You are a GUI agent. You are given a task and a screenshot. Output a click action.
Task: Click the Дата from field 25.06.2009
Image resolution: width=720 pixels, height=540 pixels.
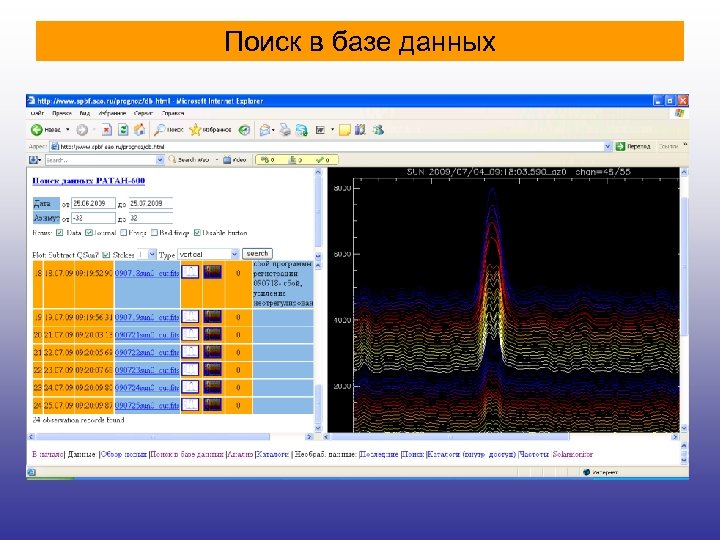coord(93,203)
